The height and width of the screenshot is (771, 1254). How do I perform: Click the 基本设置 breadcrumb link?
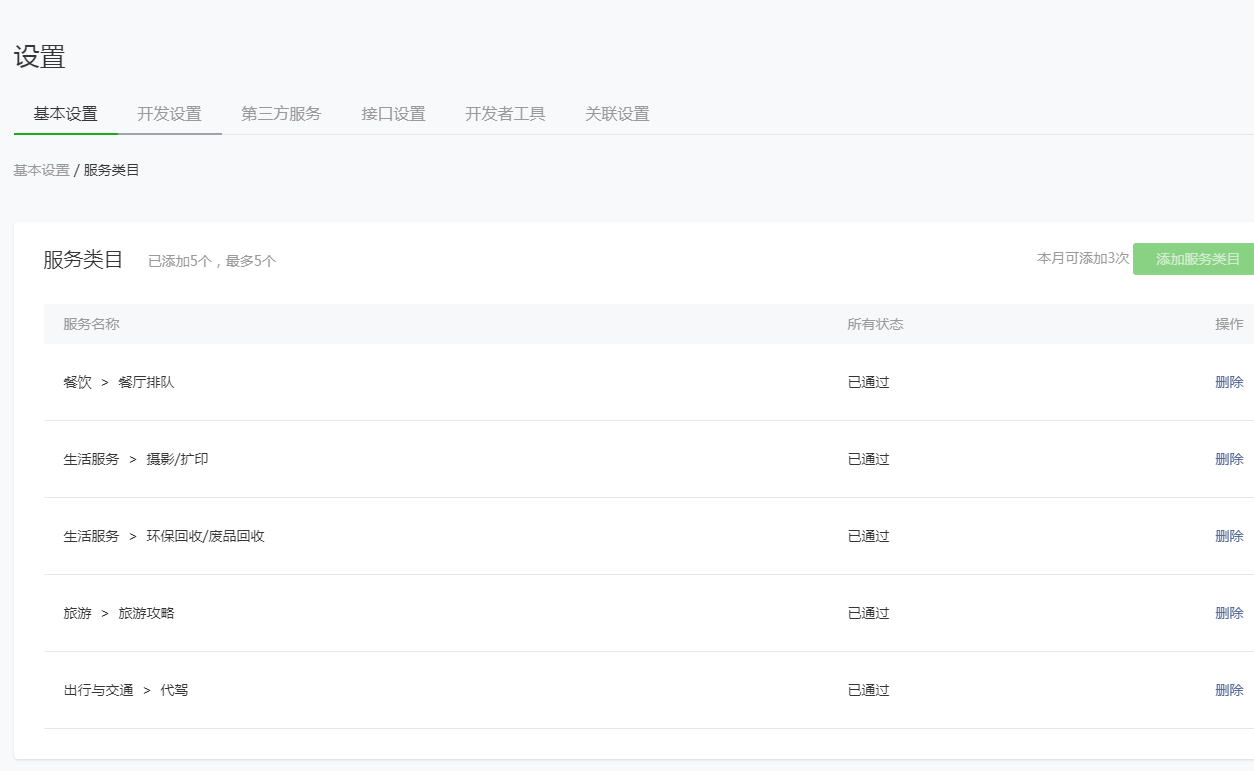click(x=41, y=170)
